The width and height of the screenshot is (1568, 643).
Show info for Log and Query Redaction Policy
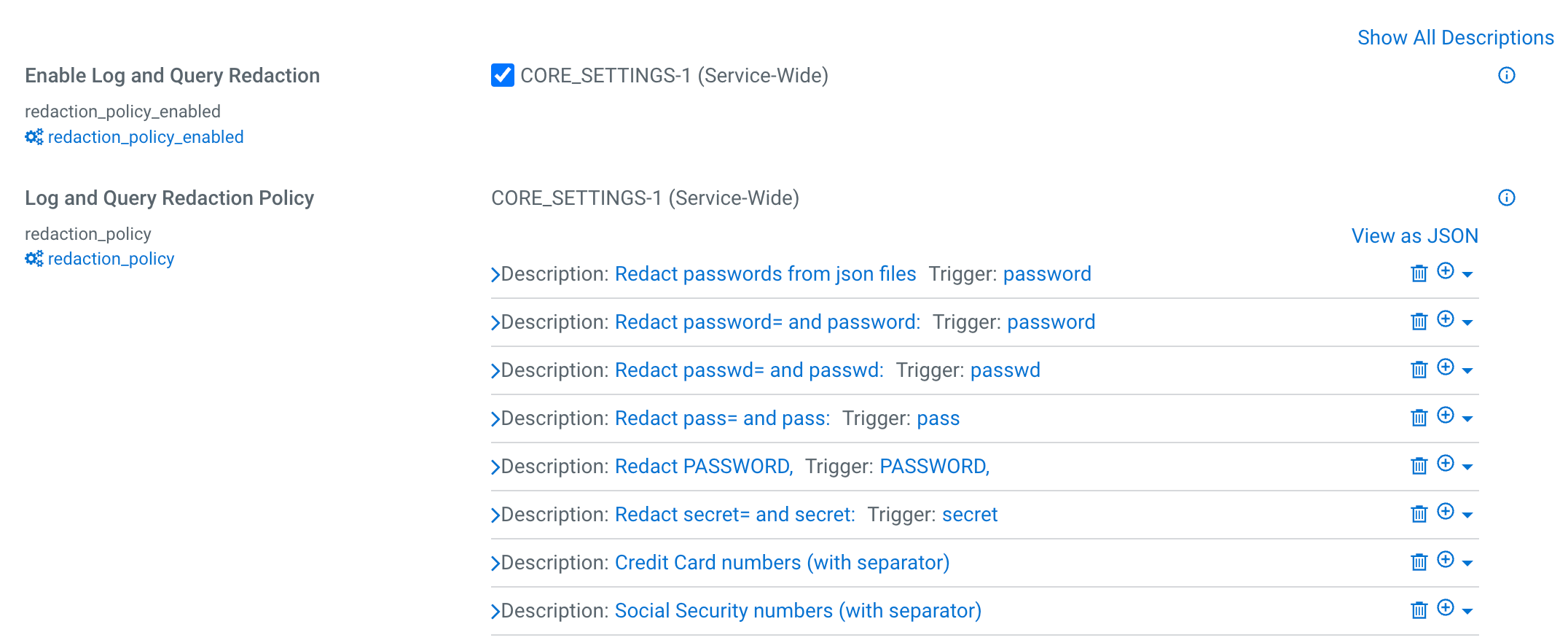coord(1506,198)
